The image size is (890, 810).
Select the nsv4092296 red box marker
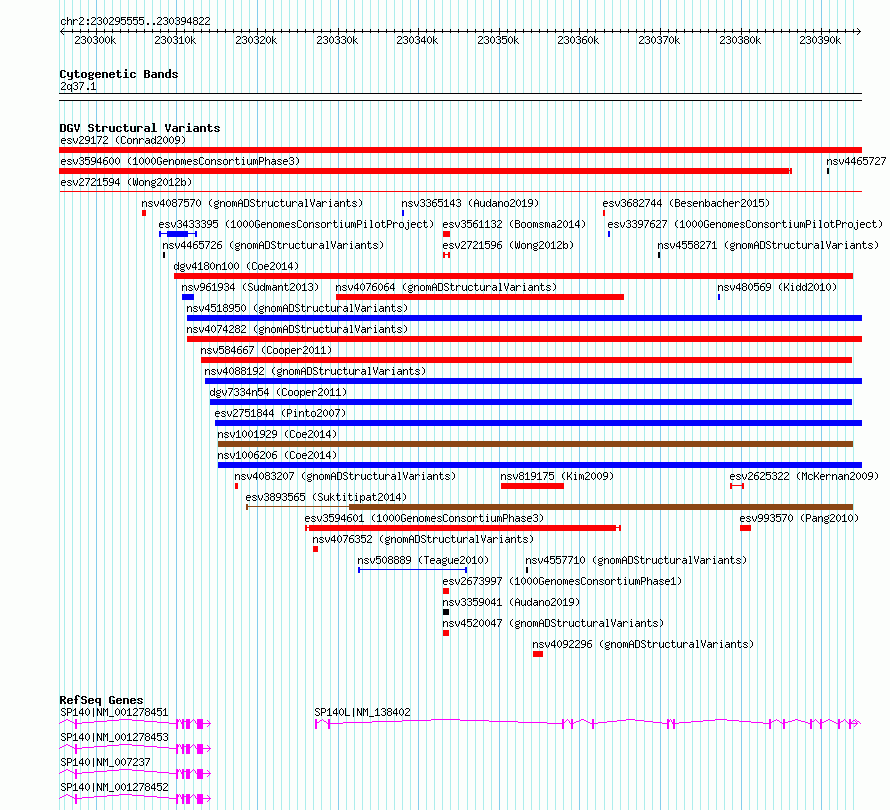pyautogui.click(x=538, y=654)
